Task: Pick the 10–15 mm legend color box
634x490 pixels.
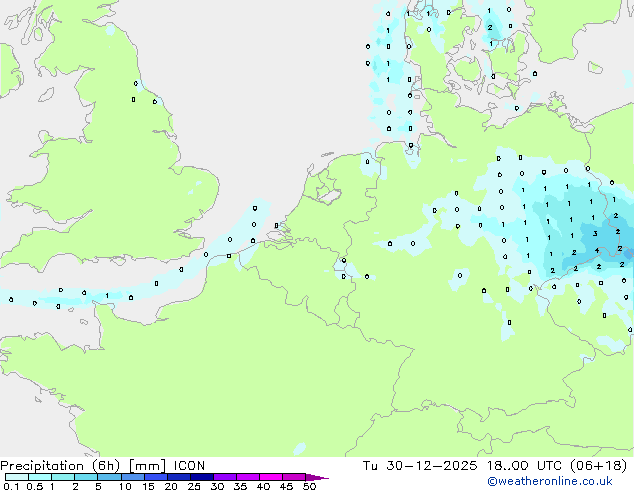Action: (133, 477)
